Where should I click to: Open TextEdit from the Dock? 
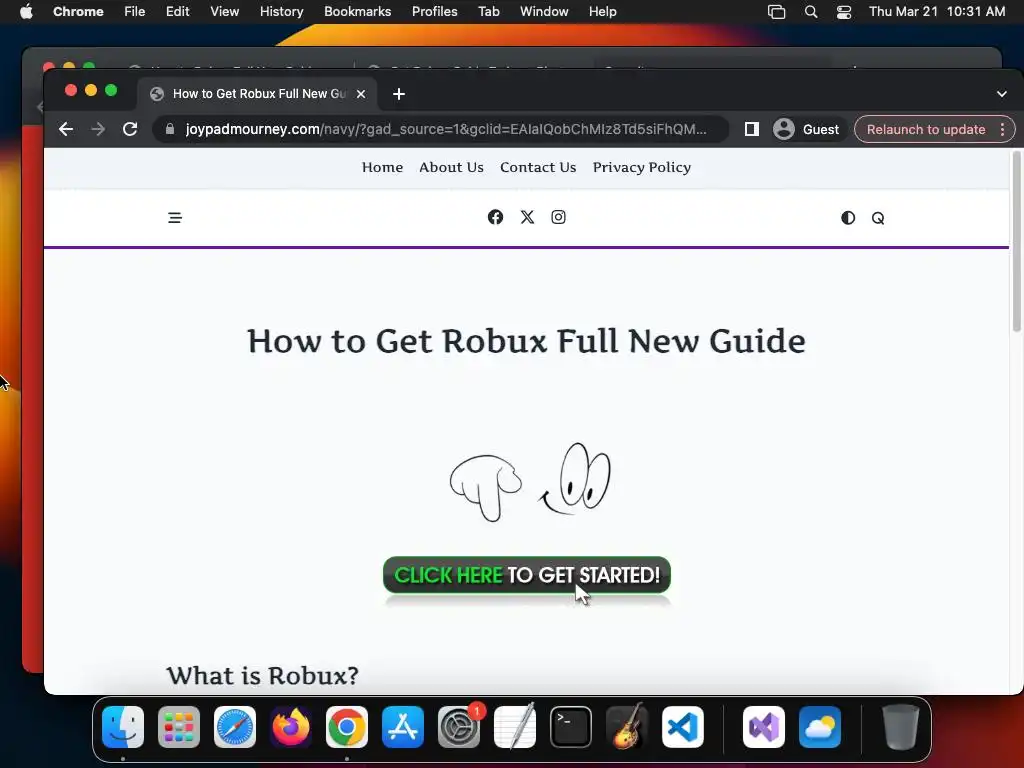pyautogui.click(x=515, y=727)
